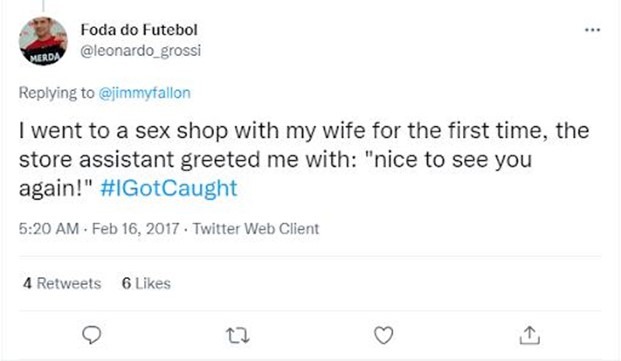
Task: Select the Feb 16, 2017 date
Action: (x=135, y=229)
